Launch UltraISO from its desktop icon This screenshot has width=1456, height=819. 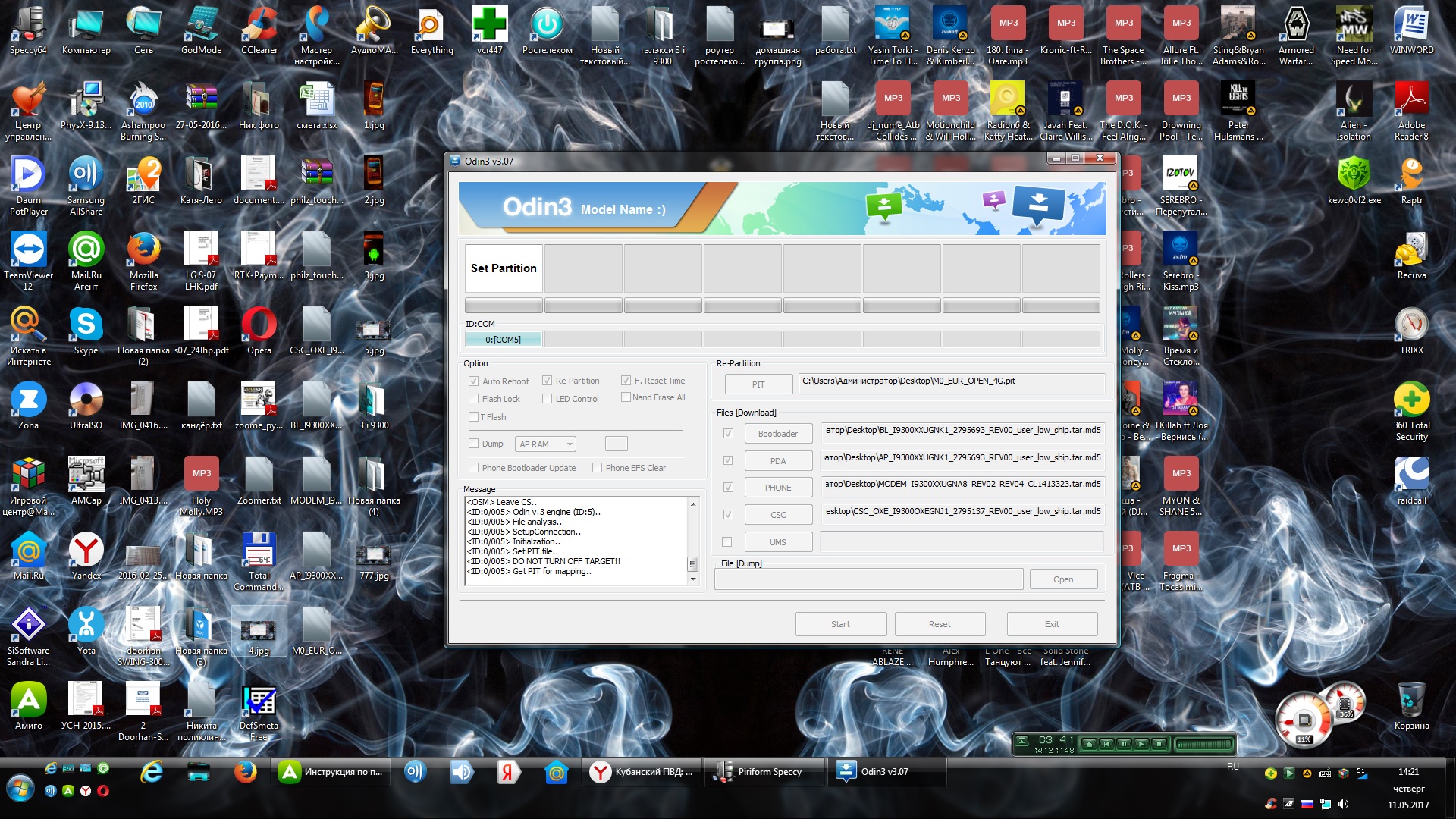[86, 400]
